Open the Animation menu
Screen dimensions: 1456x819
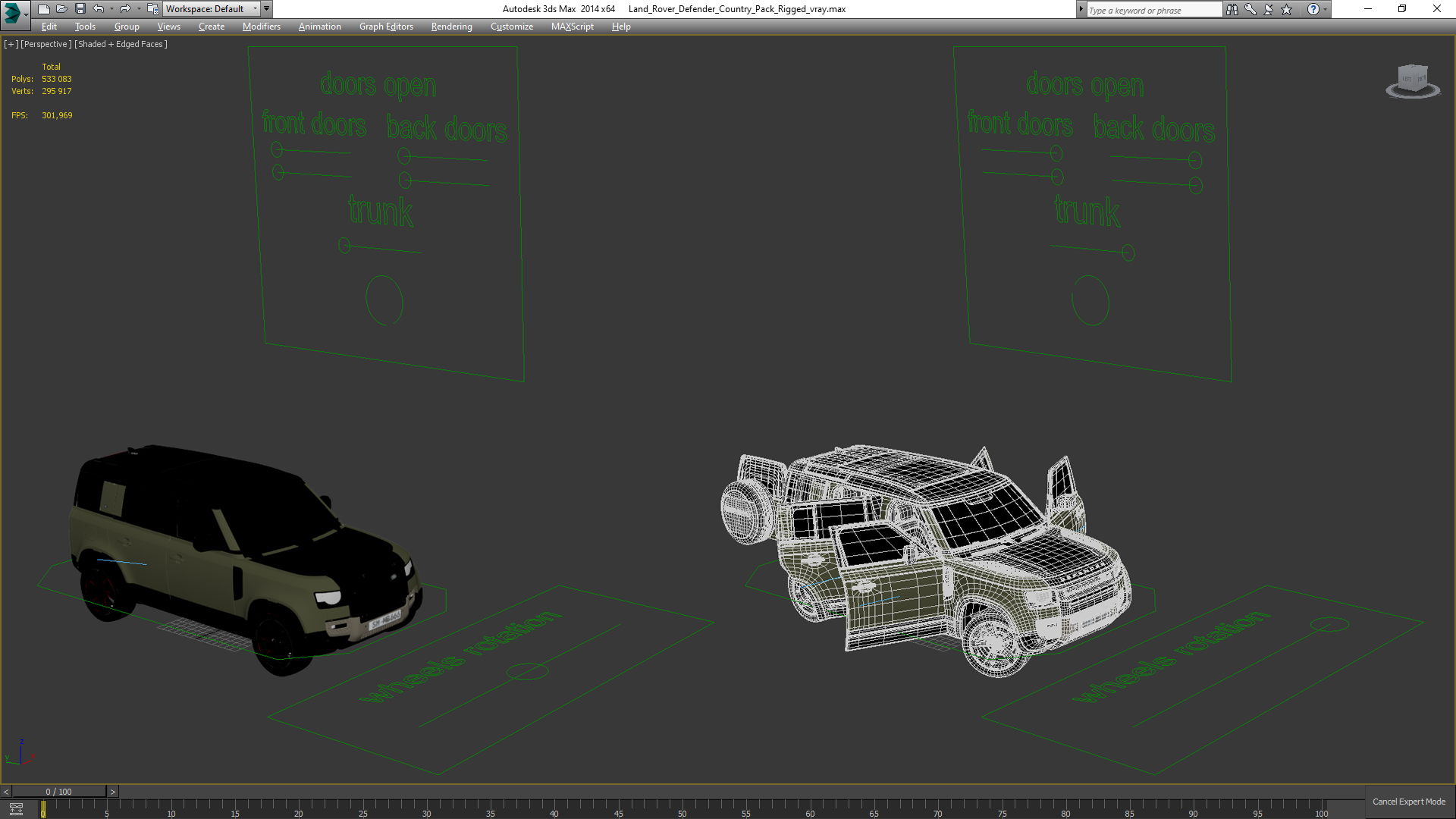(x=320, y=27)
